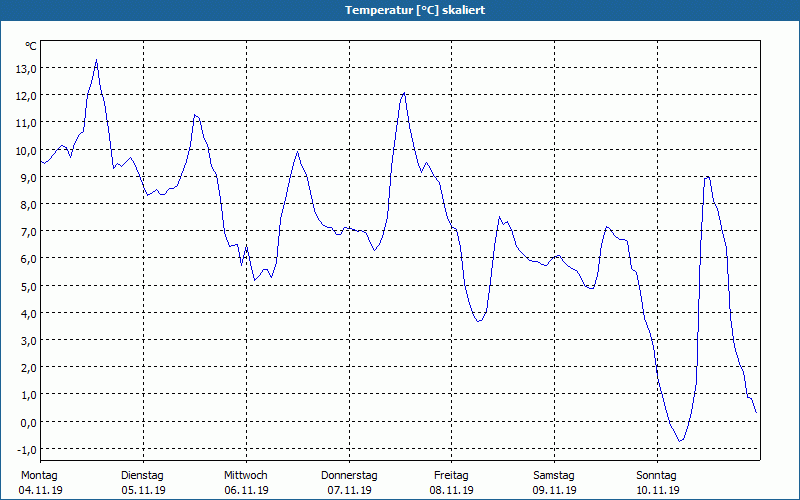Image resolution: width=800 pixels, height=500 pixels.
Task: Click the -1,0 y-axis label
Action: pos(26,449)
